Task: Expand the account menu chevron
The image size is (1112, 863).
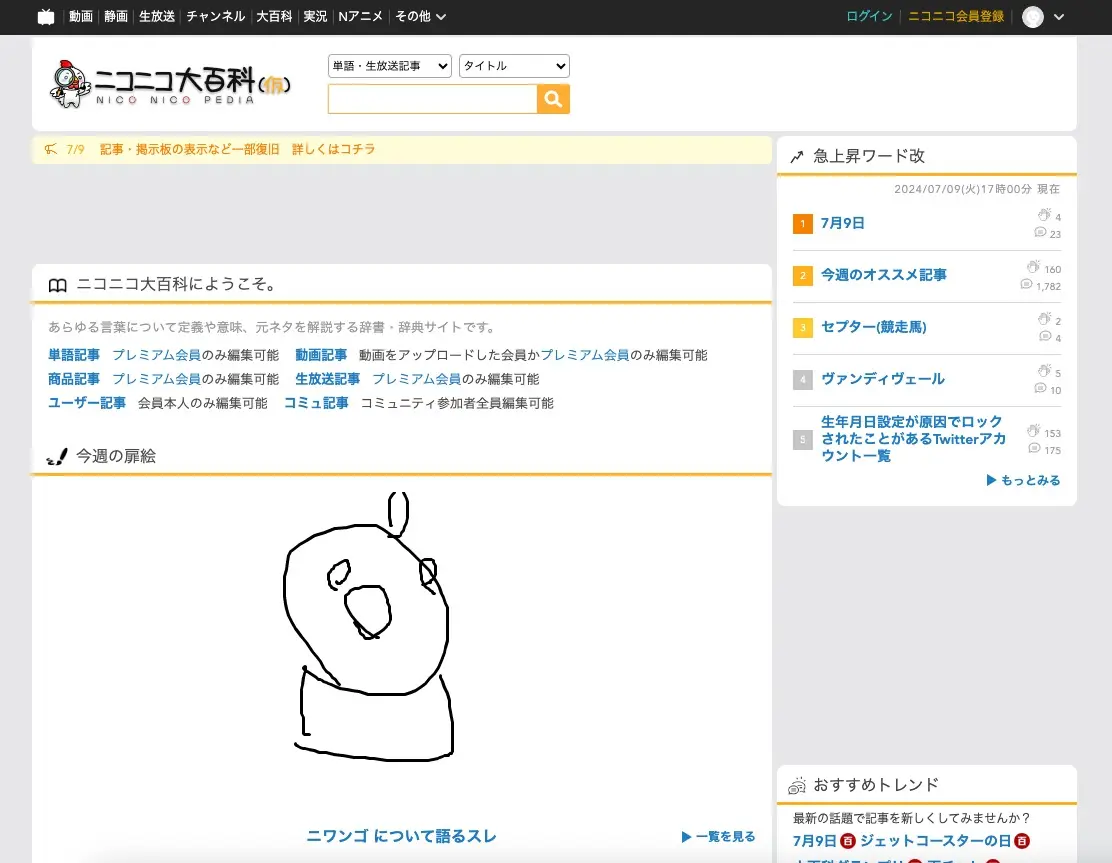Action: [1059, 17]
